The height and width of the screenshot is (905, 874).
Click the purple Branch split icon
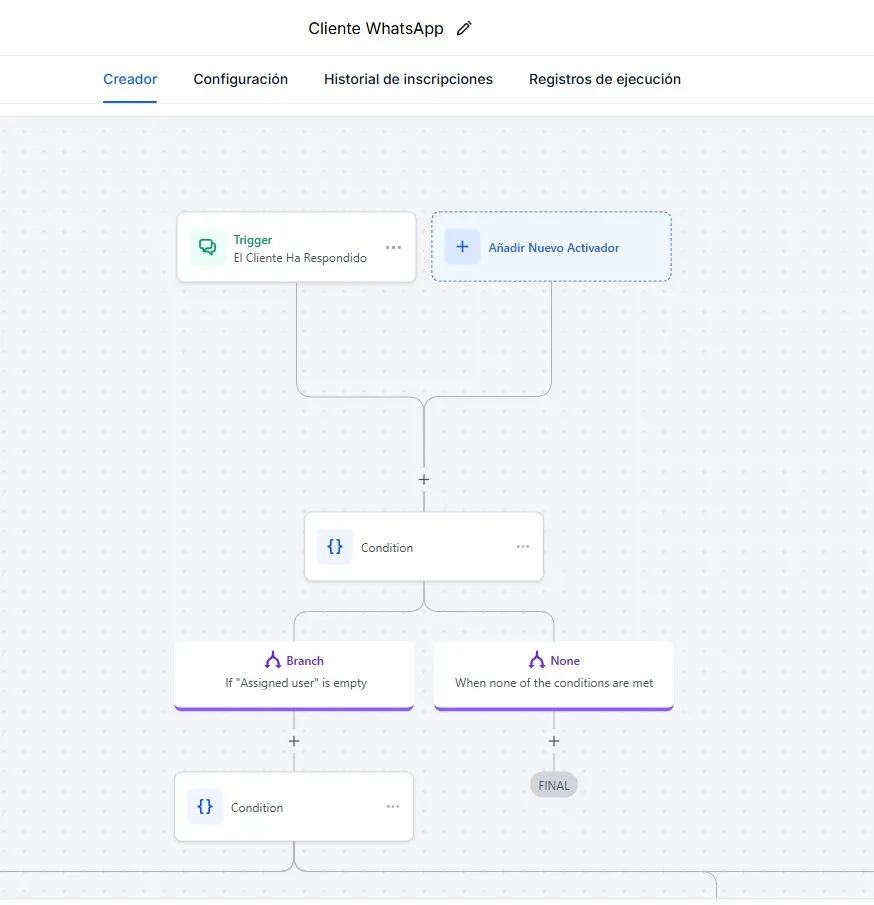tap(272, 661)
